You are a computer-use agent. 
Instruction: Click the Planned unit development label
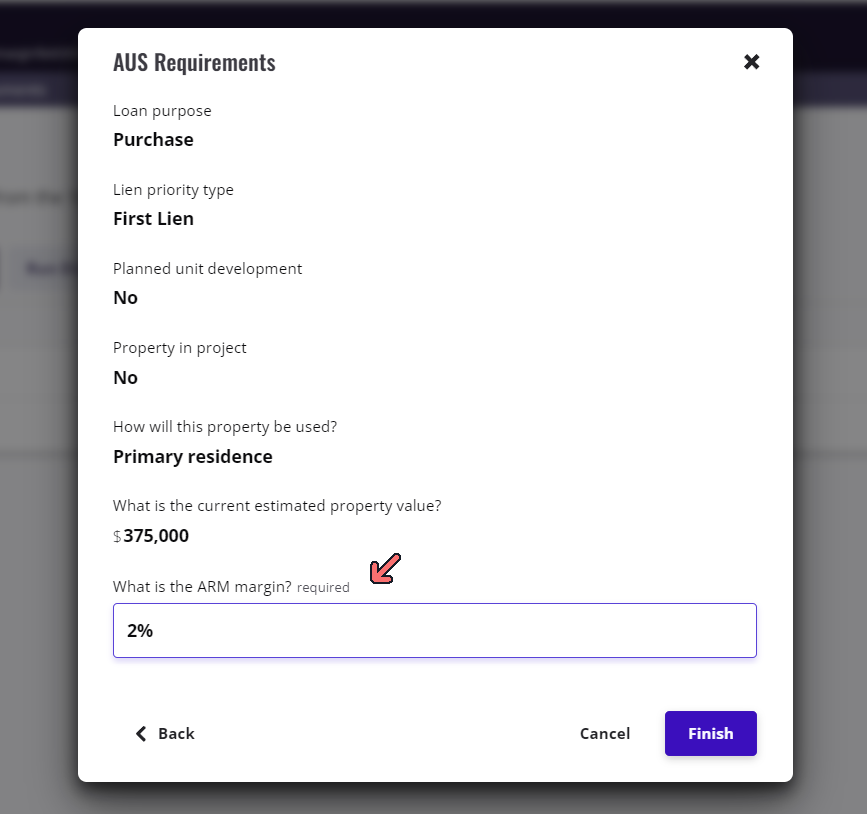tap(207, 268)
